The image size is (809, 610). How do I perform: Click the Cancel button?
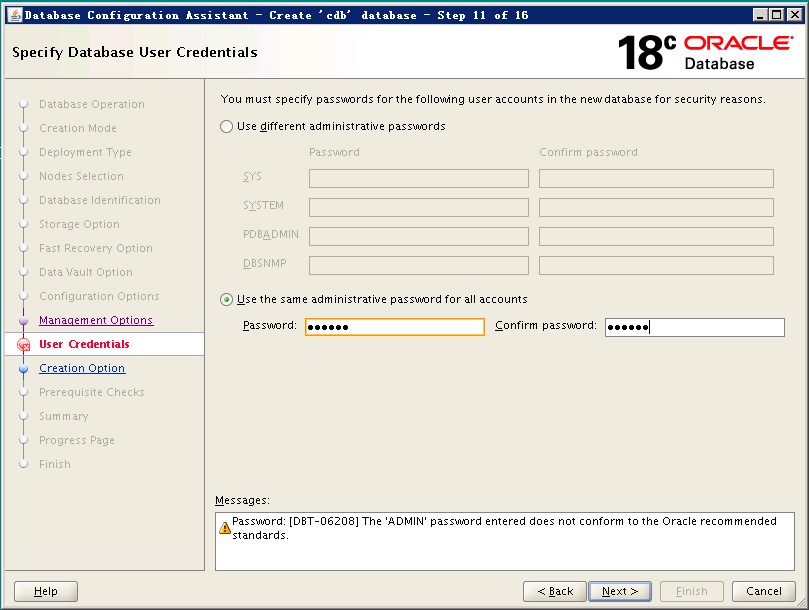pos(764,591)
